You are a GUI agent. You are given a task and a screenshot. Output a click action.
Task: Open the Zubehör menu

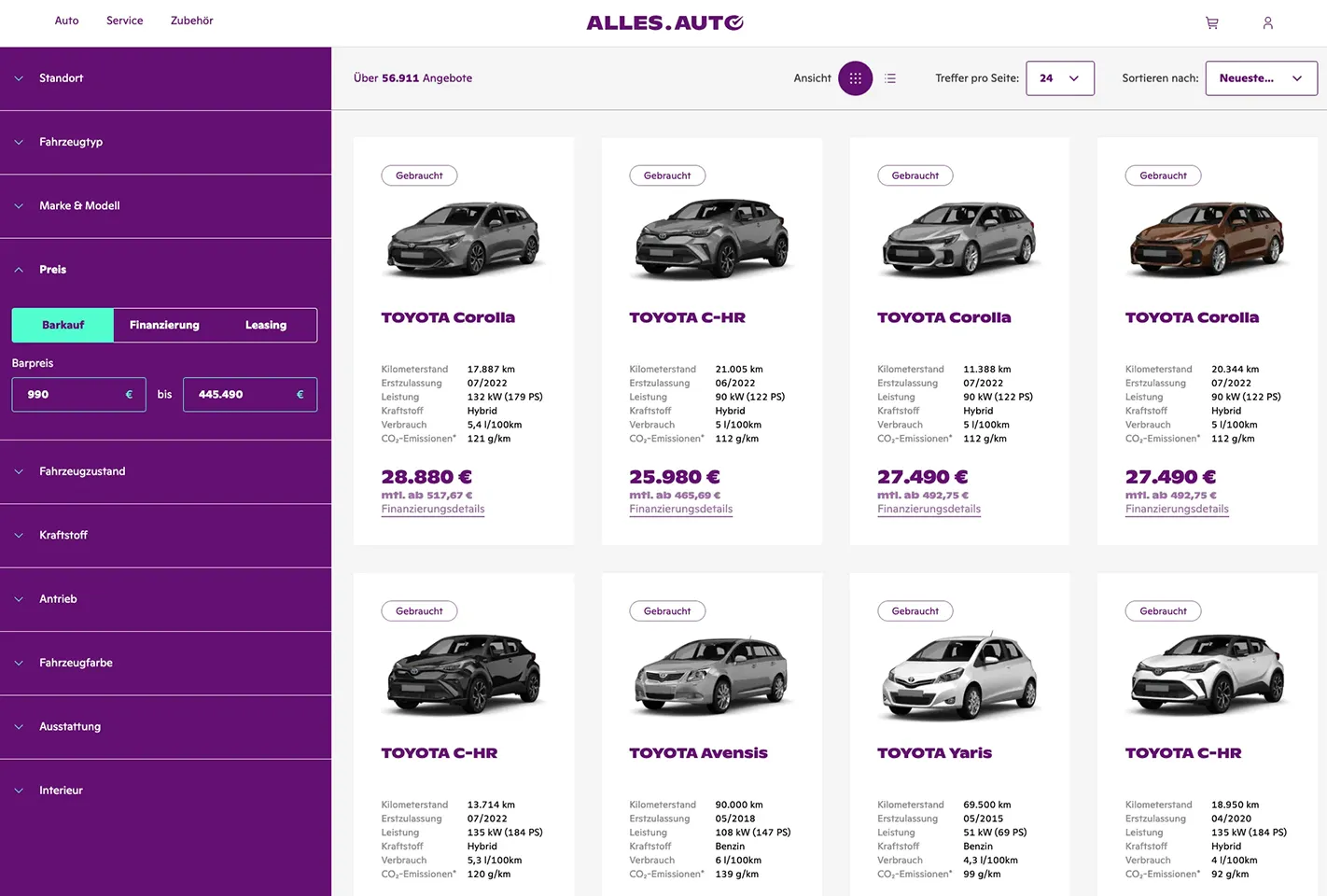click(191, 21)
